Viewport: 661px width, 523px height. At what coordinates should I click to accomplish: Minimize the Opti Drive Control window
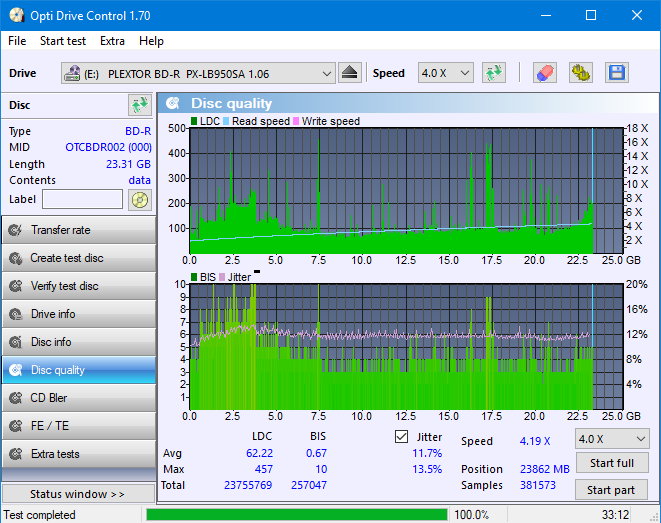point(546,16)
